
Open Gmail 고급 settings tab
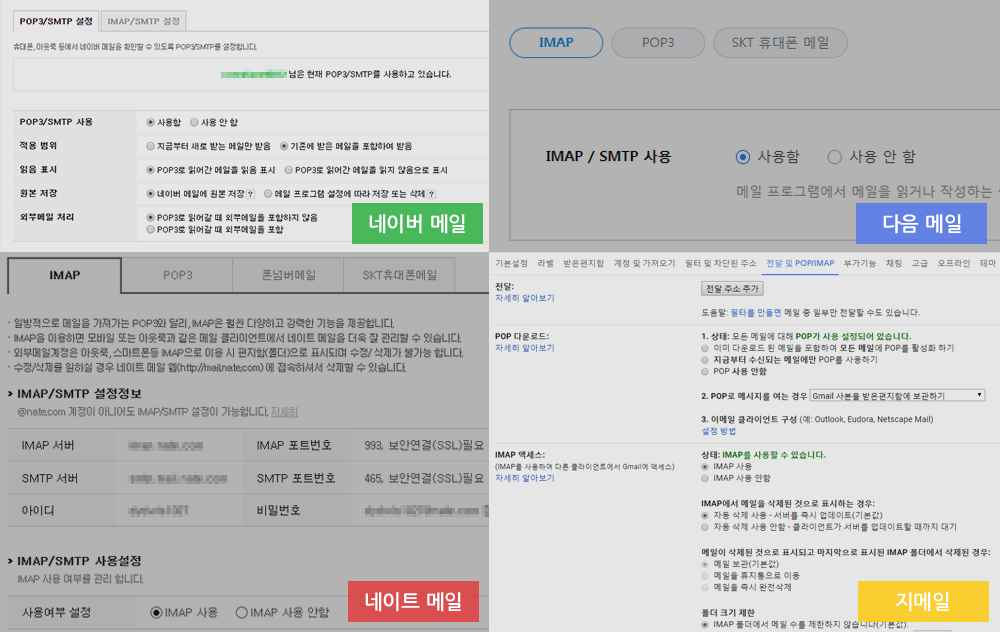click(x=920, y=263)
